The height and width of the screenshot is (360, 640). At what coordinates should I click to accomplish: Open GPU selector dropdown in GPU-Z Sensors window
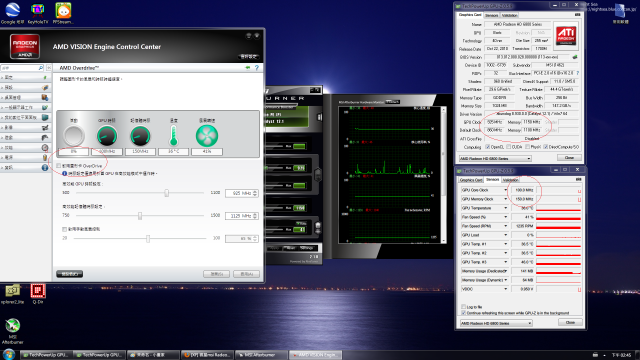pos(496,323)
